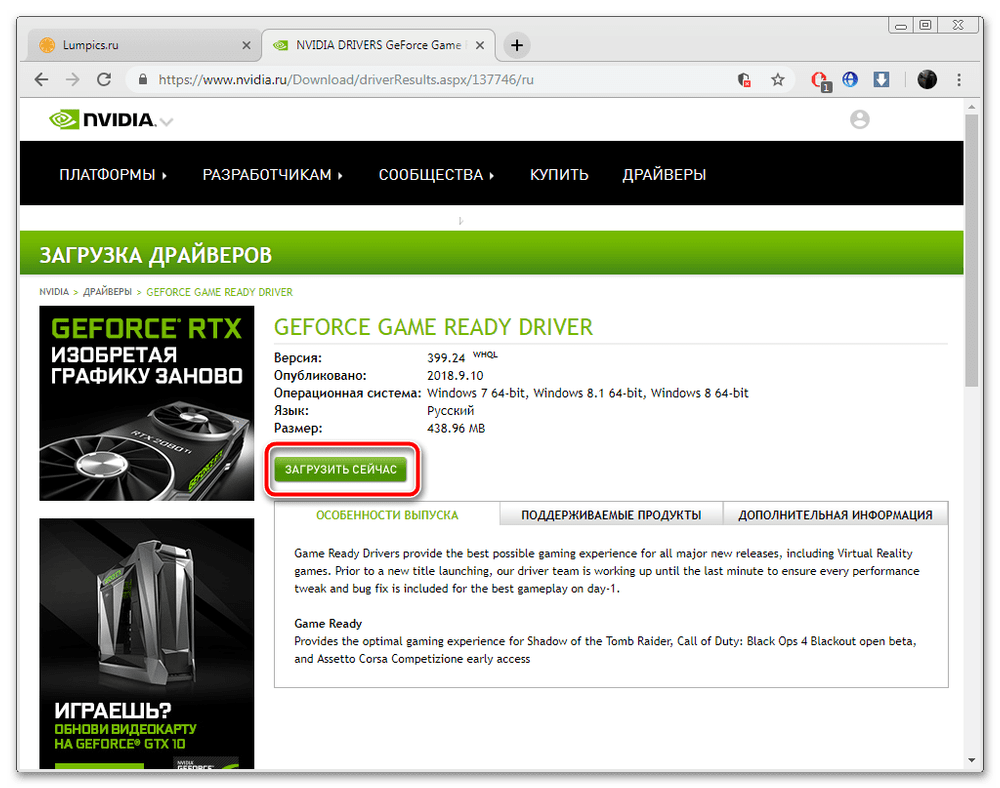Click the browser back arrow
Screen dimensions: 1000x788
[x=41, y=79]
